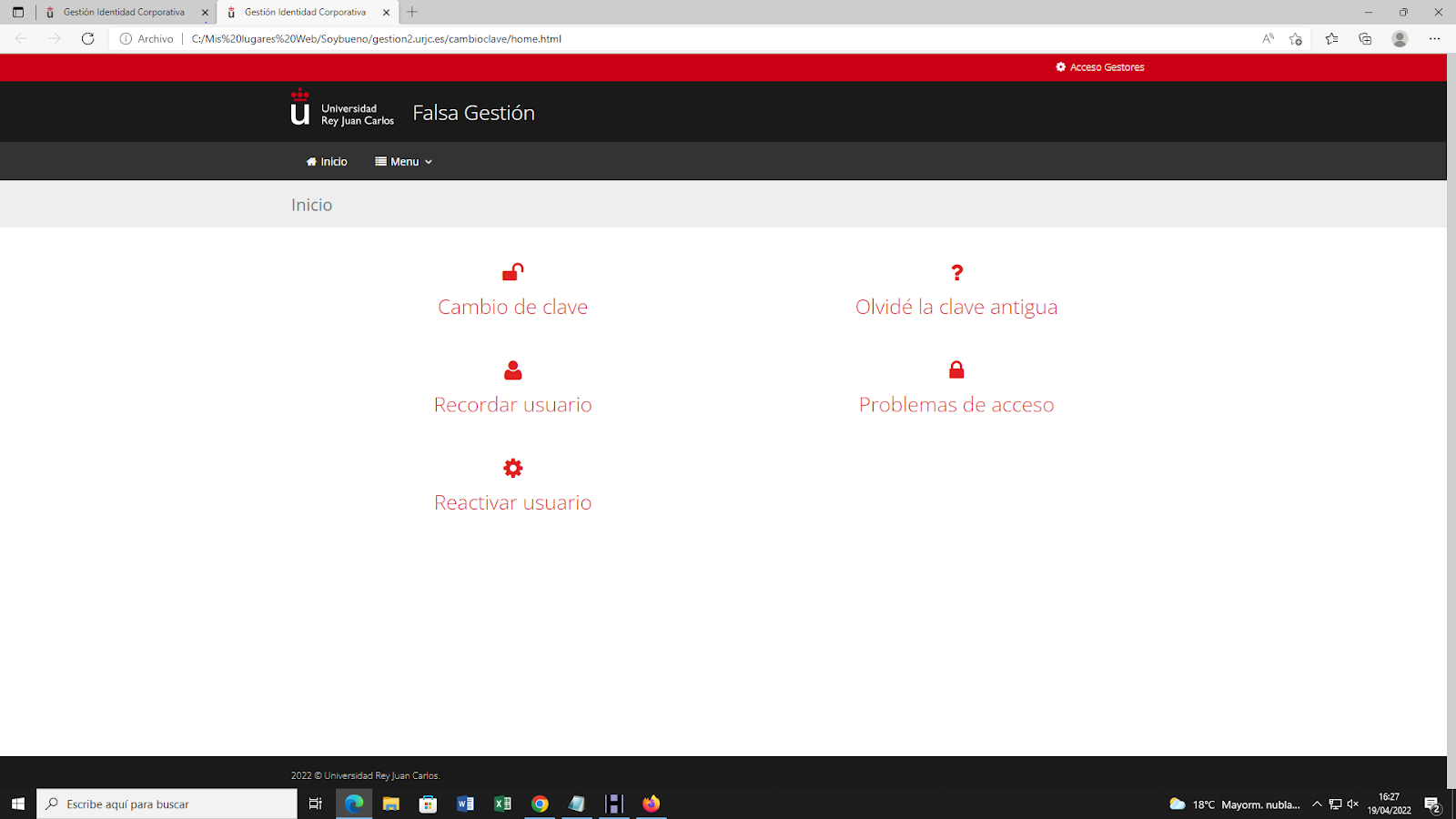Image resolution: width=1456 pixels, height=819 pixels.
Task: Close the active browser tab
Action: click(387, 13)
